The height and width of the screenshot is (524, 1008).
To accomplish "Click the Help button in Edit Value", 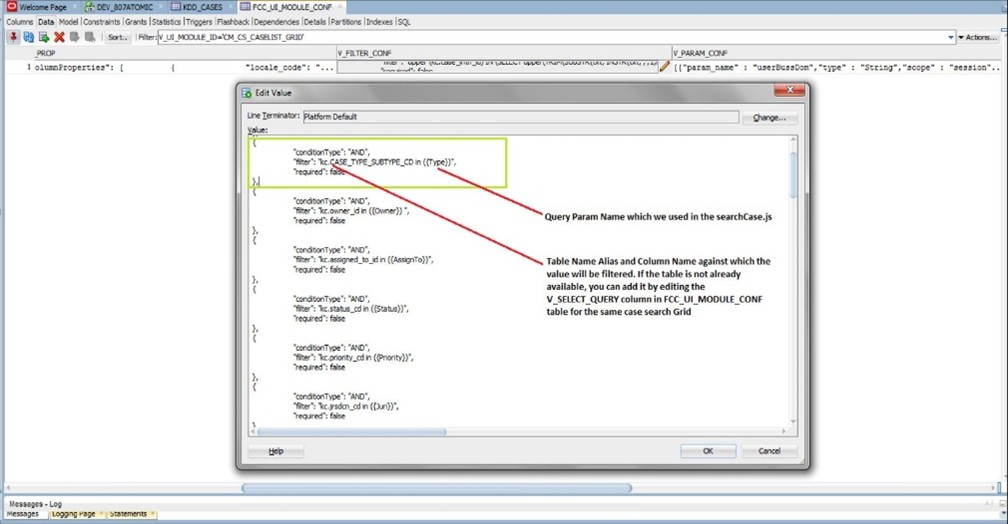I will click(x=276, y=451).
